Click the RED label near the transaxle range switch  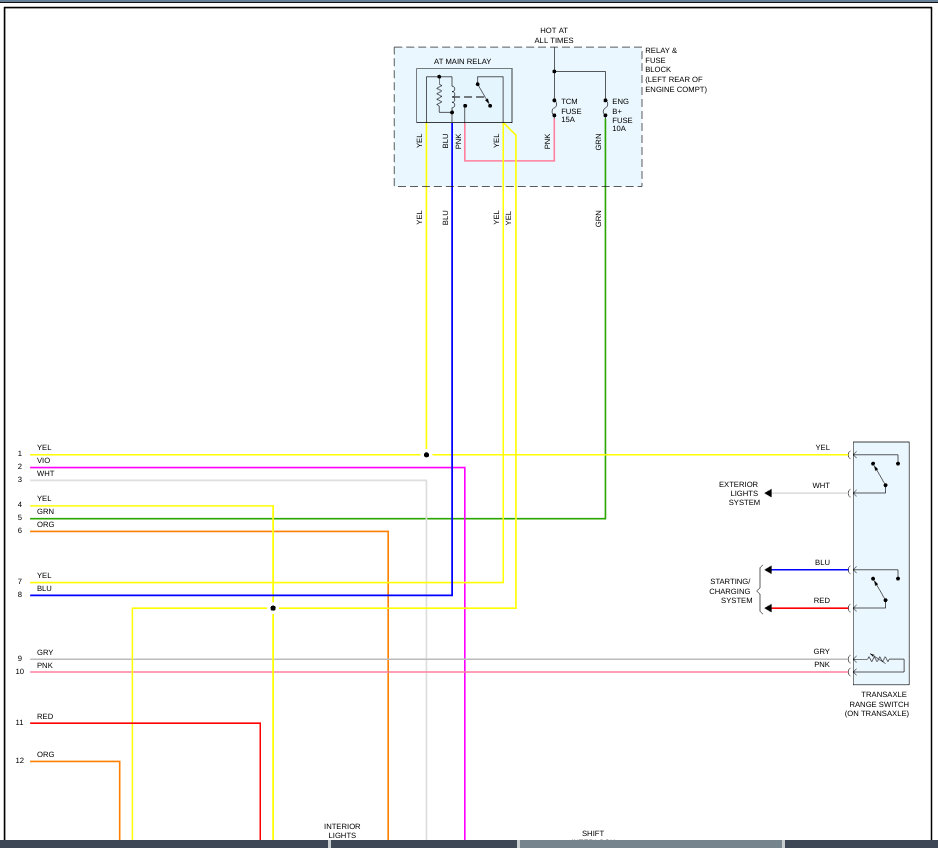pos(821,600)
